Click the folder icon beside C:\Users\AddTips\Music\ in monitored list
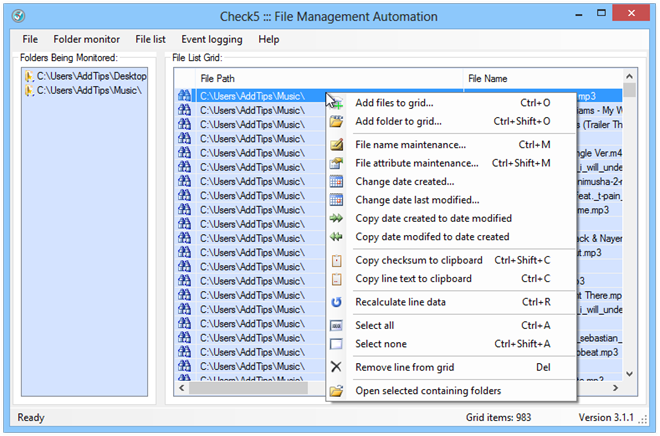 29,90
